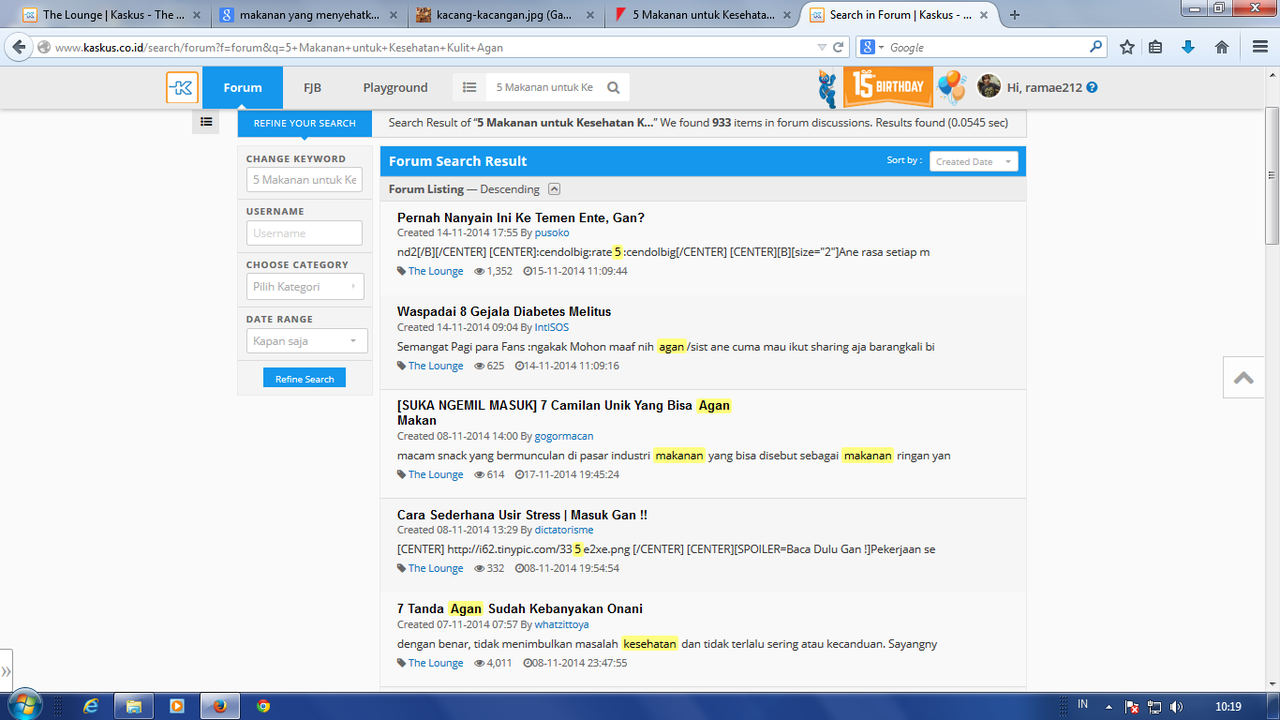The width and height of the screenshot is (1280, 720).
Task: Open the Sort by Created Date dropdown
Action: [974, 161]
